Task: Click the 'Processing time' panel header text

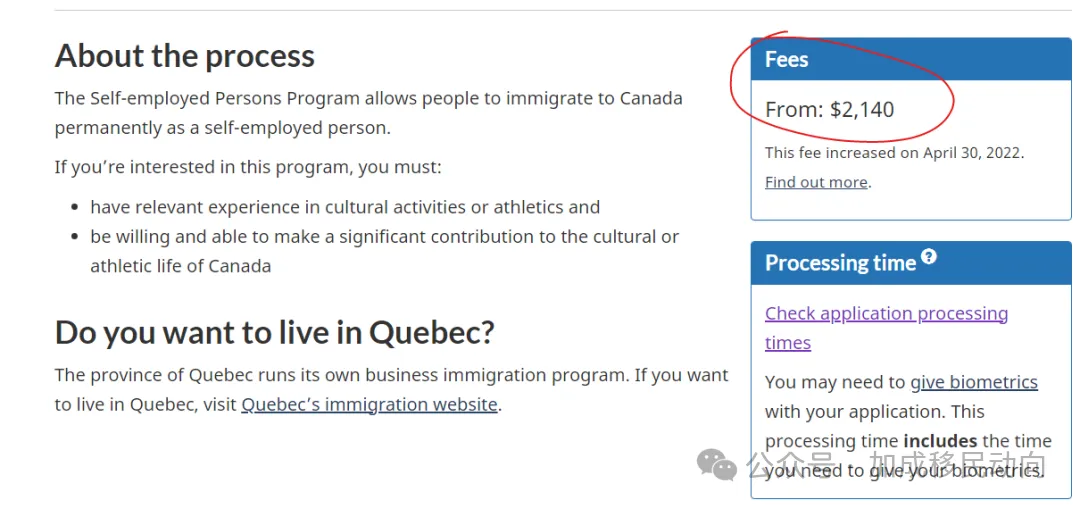Action: pyautogui.click(x=840, y=263)
